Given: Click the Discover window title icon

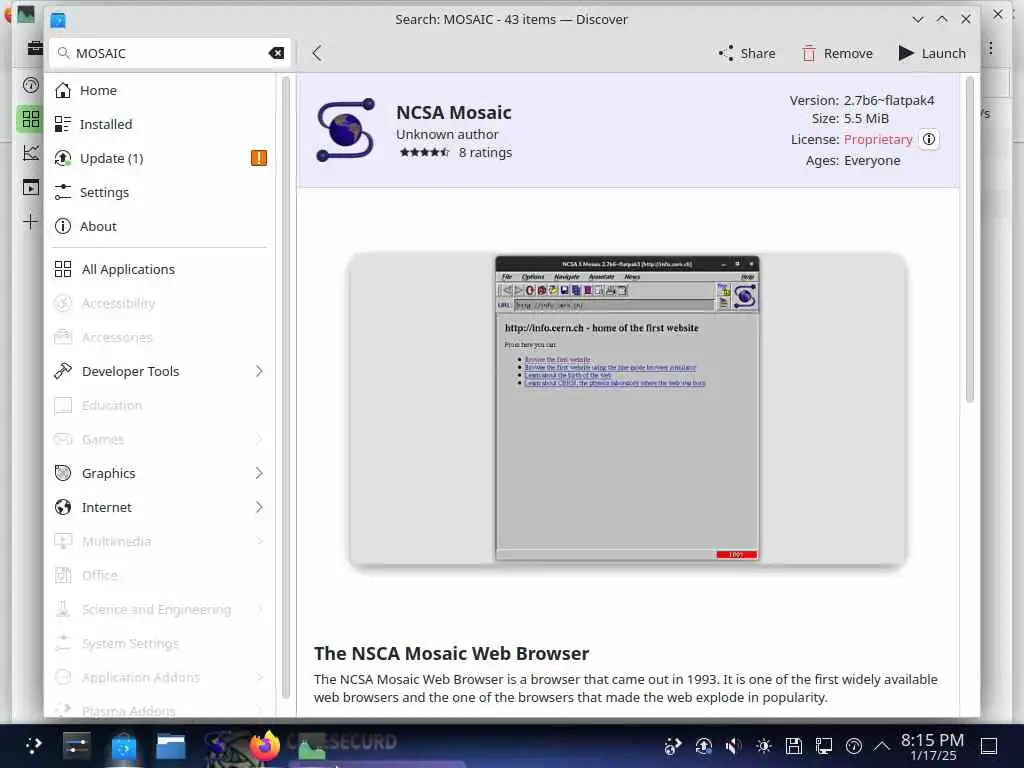Looking at the screenshot, I should pos(57,20).
